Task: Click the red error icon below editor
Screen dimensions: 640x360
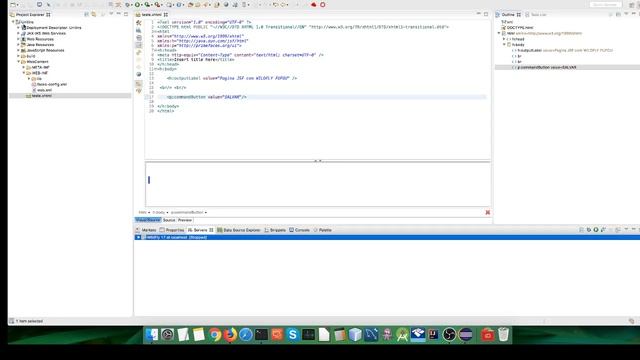Action: [487, 212]
